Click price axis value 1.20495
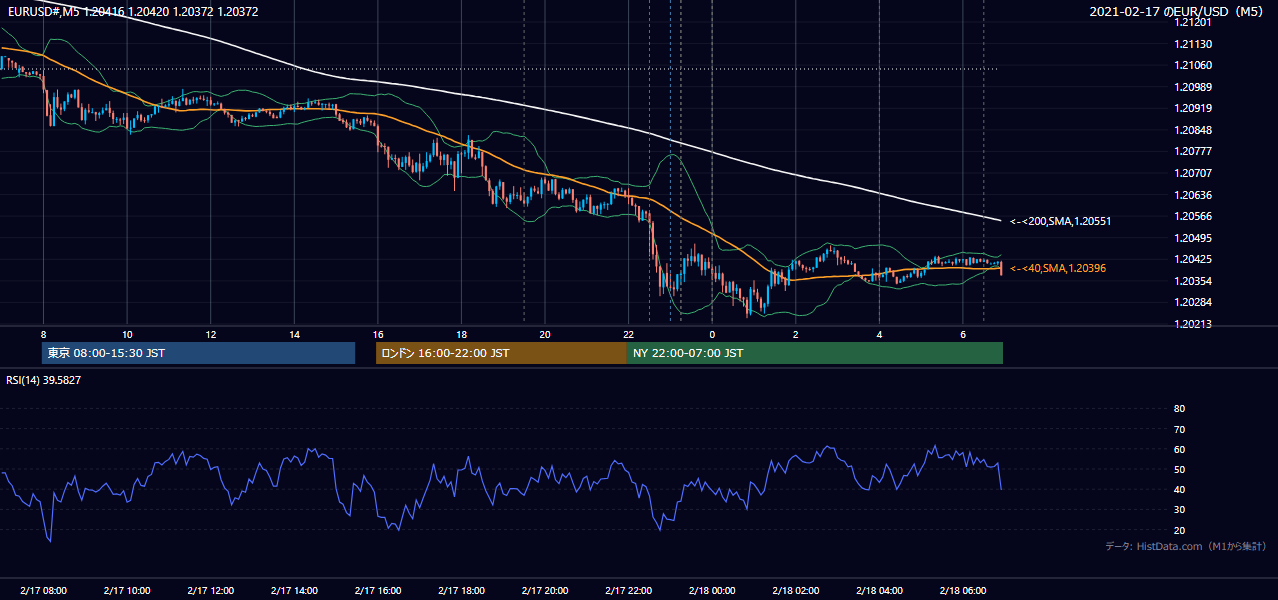 coord(1193,238)
